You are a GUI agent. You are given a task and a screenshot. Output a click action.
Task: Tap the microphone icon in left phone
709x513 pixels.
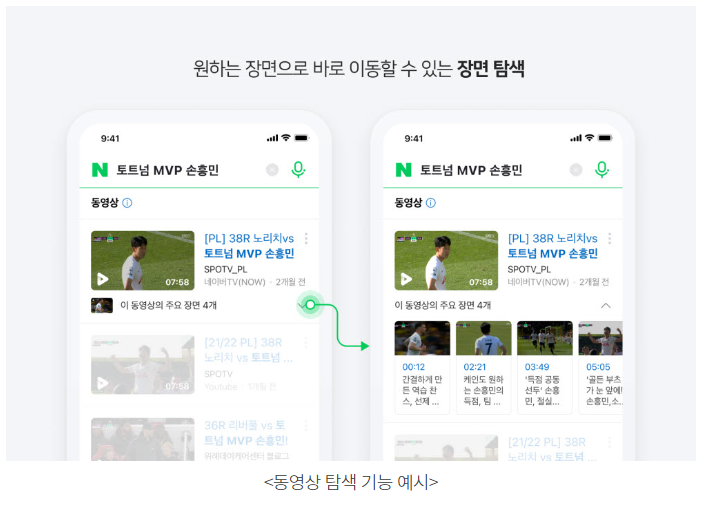click(x=298, y=169)
